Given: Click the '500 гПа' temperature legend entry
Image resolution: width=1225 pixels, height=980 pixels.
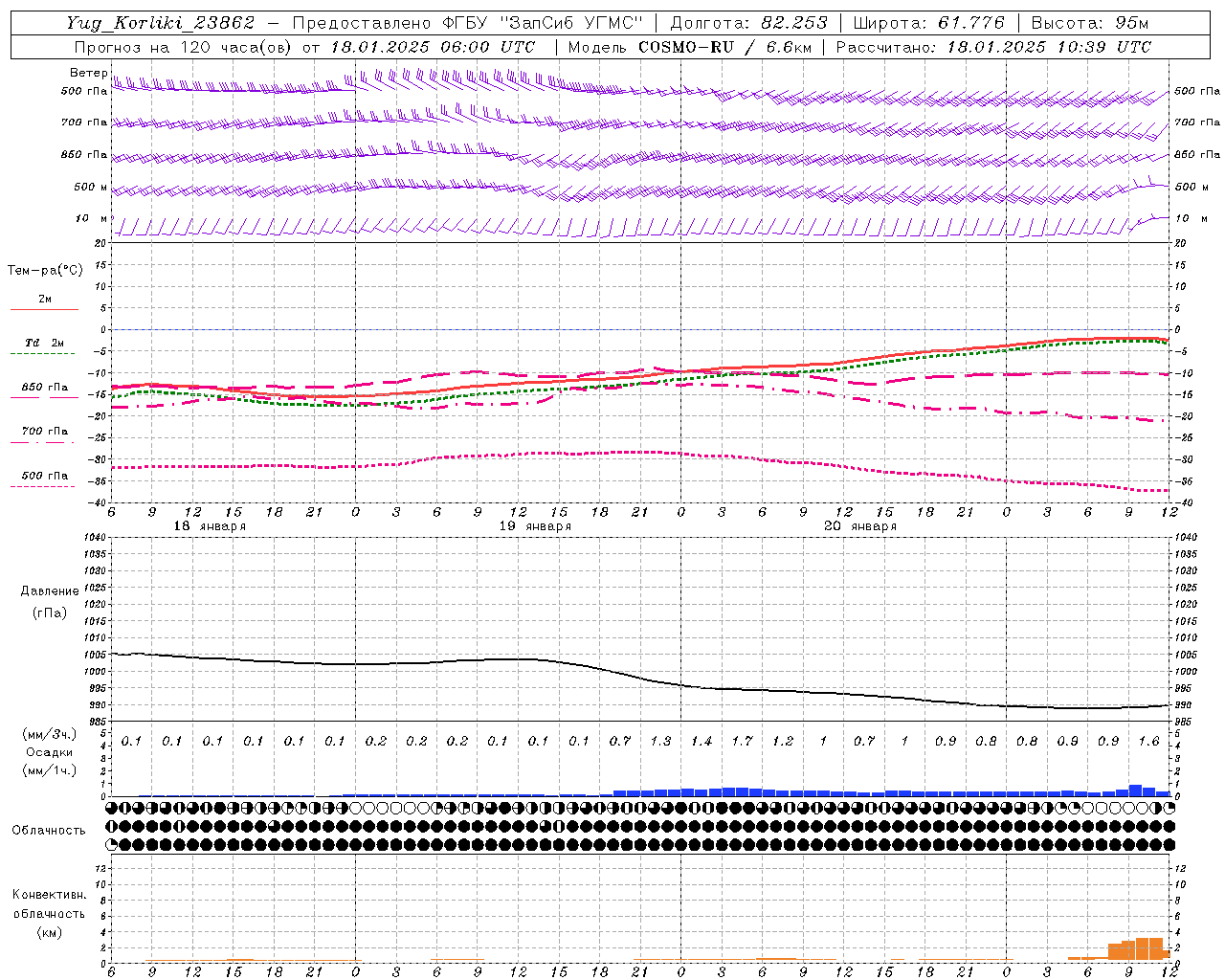Looking at the screenshot, I should [x=45, y=476].
